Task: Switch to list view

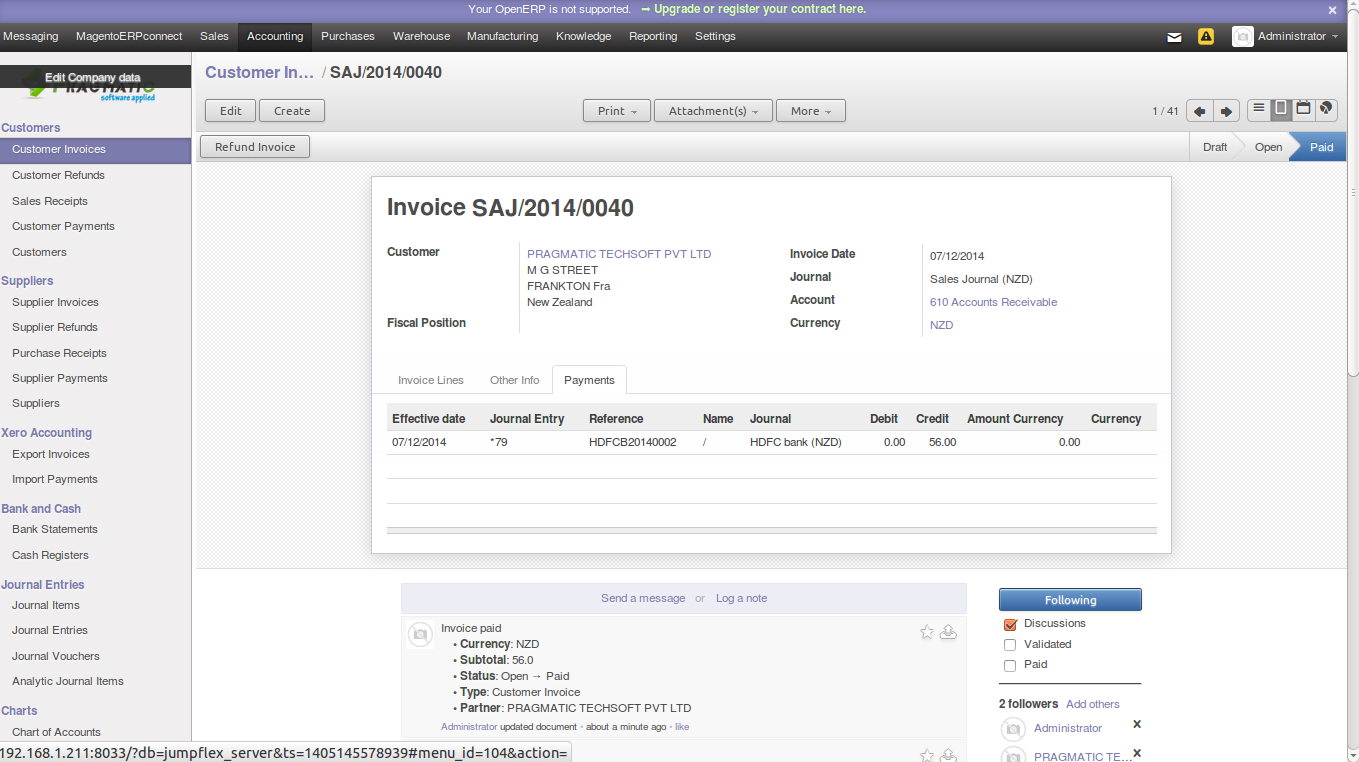Action: 1258,109
